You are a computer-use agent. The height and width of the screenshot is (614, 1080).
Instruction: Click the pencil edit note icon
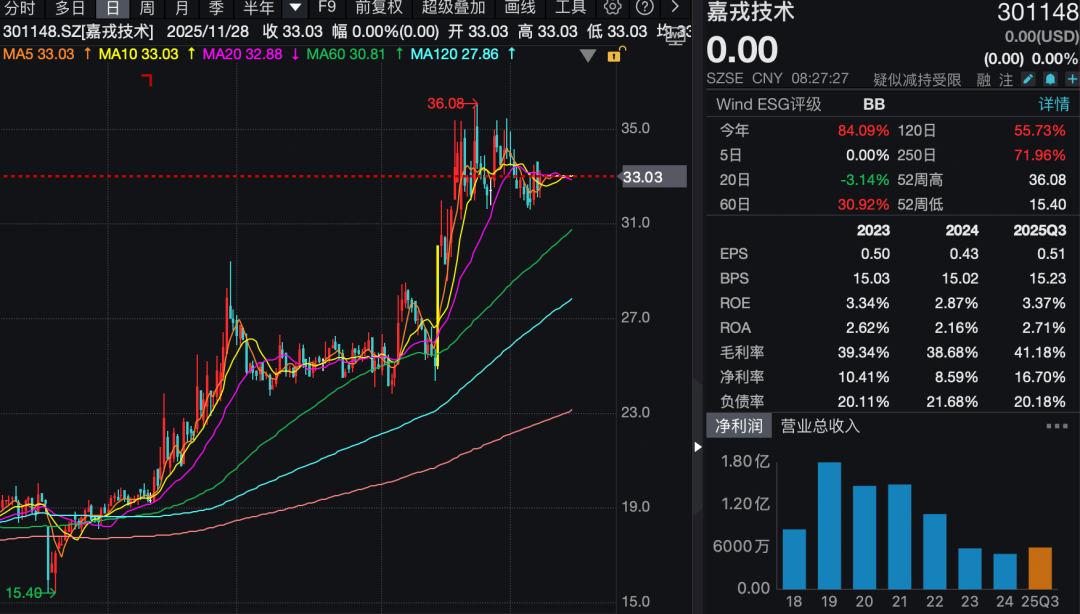(1028, 79)
